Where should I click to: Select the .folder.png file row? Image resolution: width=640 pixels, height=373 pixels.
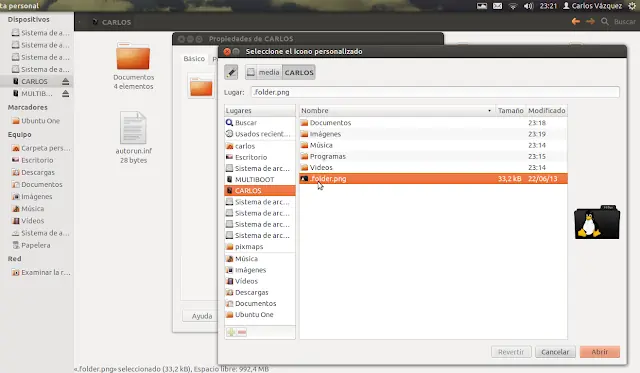433,179
